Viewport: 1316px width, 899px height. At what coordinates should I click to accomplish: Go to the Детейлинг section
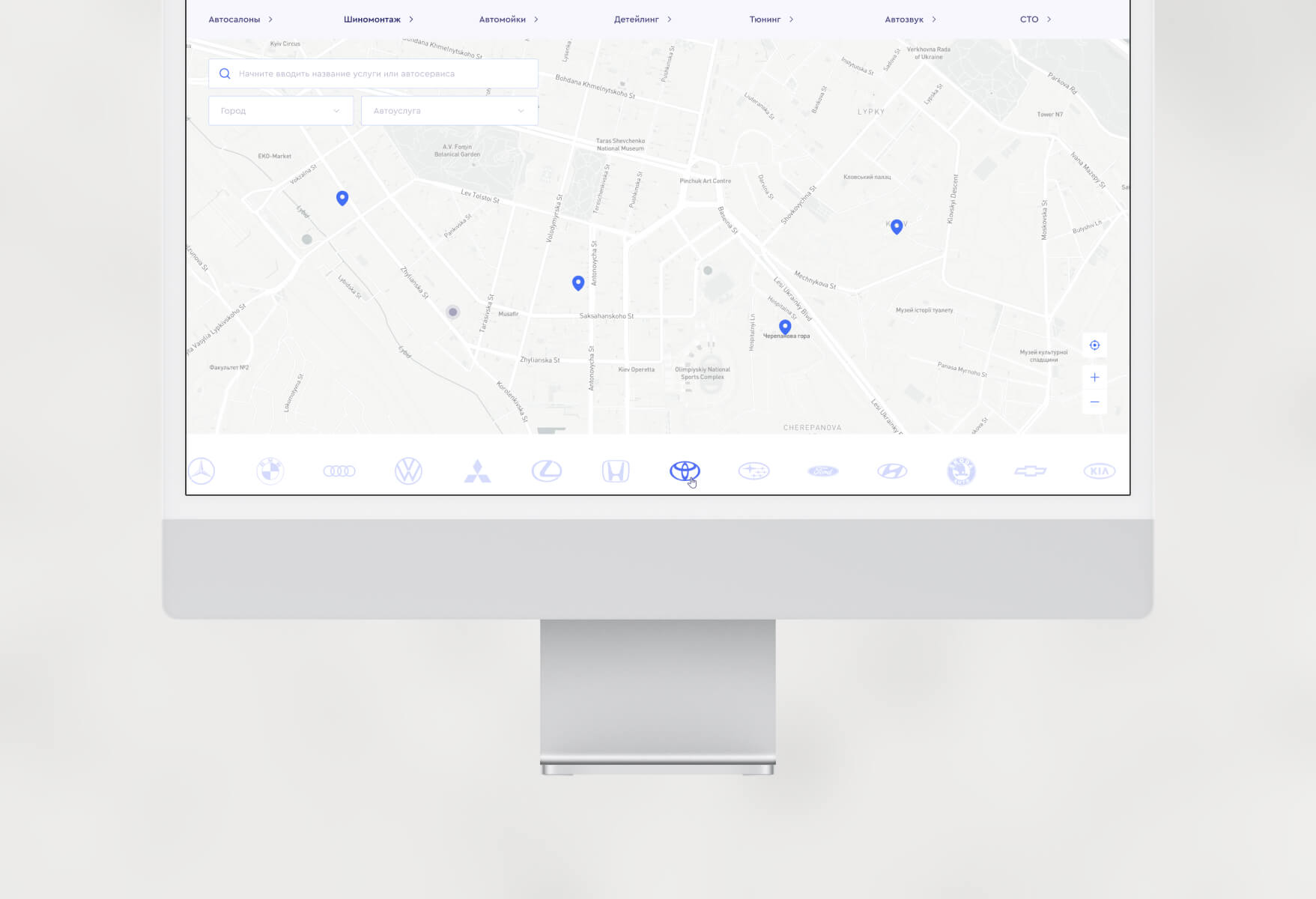(x=636, y=19)
